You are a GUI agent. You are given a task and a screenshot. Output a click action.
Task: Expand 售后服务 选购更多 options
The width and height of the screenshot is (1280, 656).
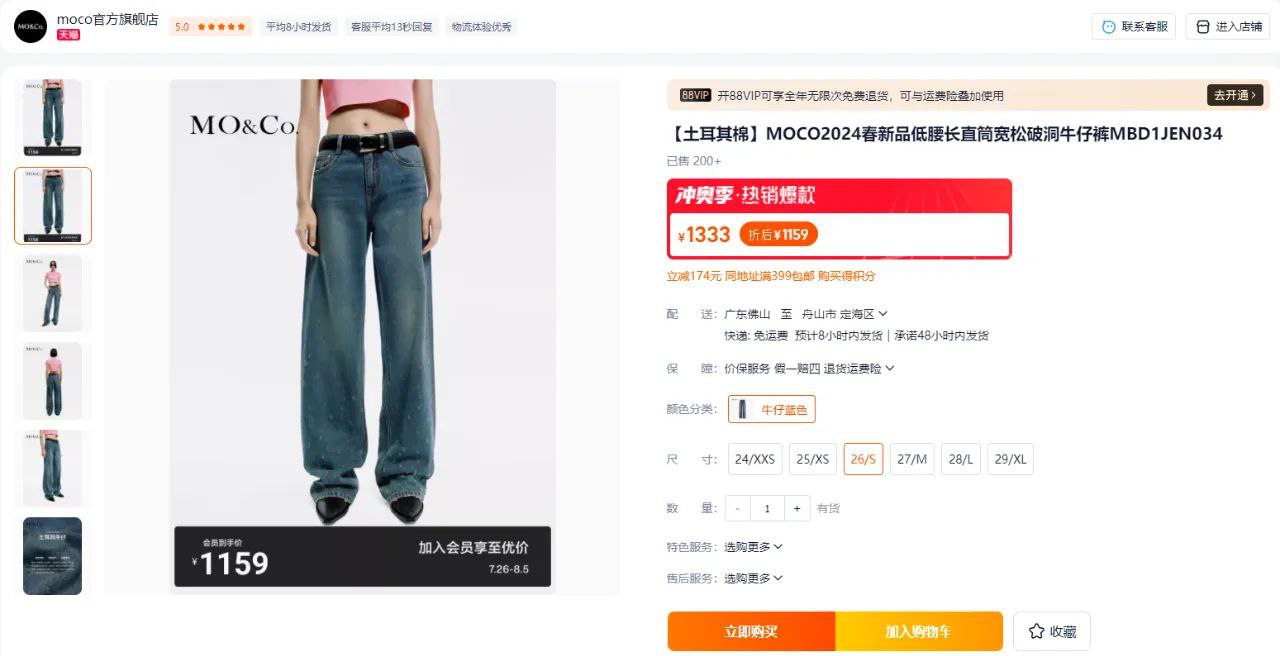[x=753, y=578]
